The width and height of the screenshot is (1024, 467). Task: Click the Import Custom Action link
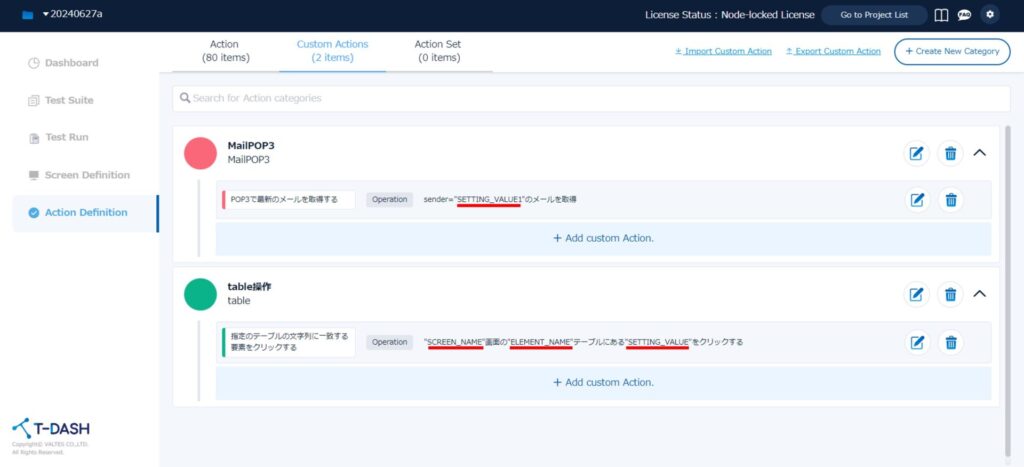(x=722, y=51)
